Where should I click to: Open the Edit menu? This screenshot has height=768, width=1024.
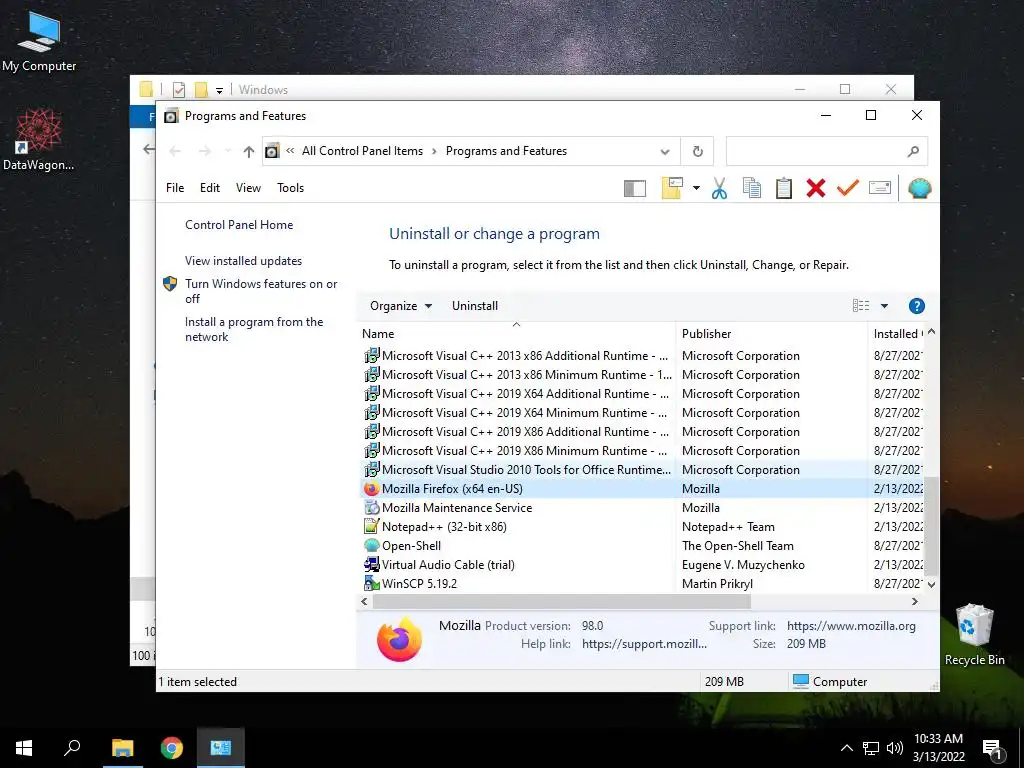[210, 188]
